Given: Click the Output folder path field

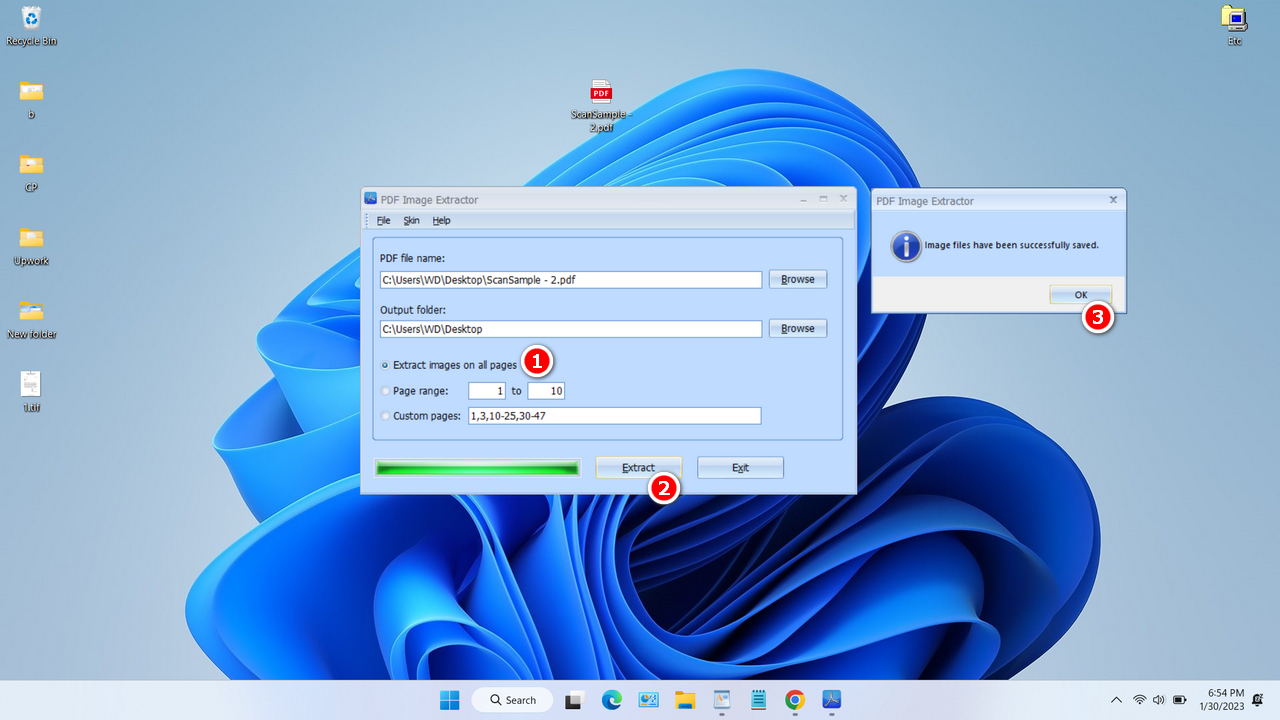Looking at the screenshot, I should (x=570, y=328).
